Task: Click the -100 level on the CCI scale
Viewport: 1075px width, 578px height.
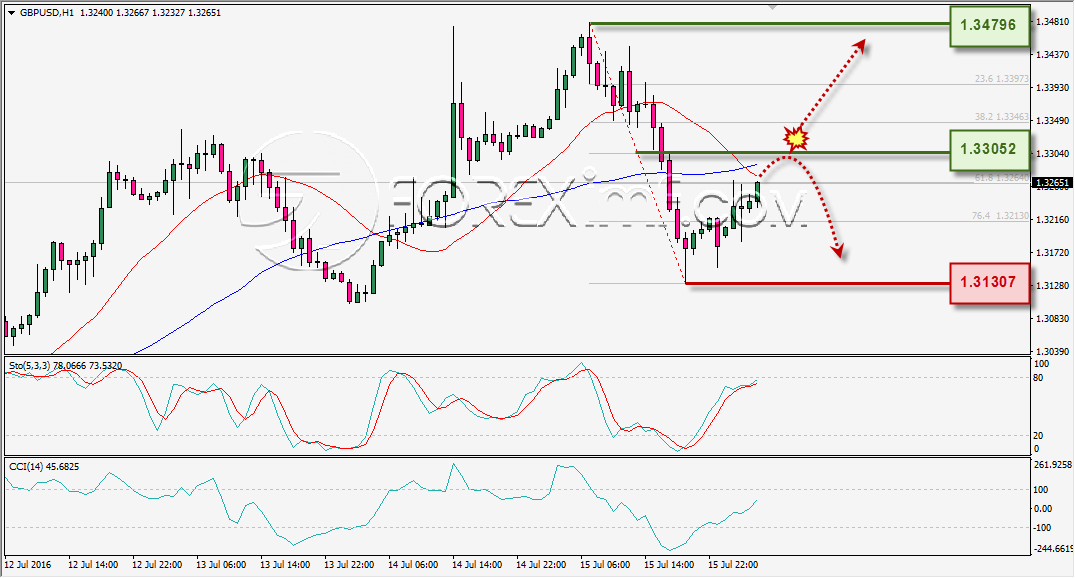Action: click(x=1042, y=528)
